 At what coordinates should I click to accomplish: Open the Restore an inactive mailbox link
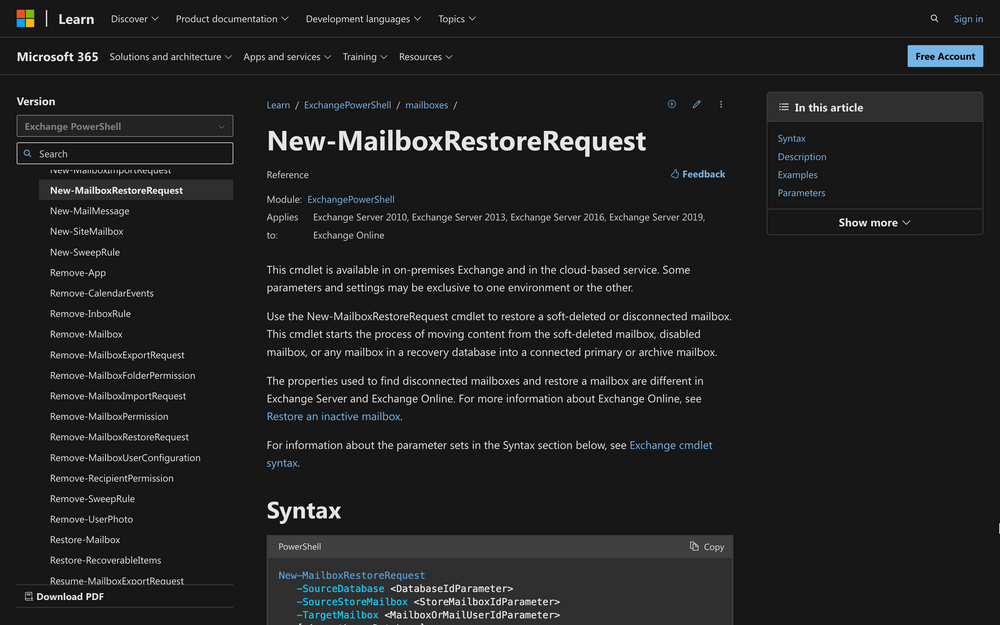[x=332, y=416]
